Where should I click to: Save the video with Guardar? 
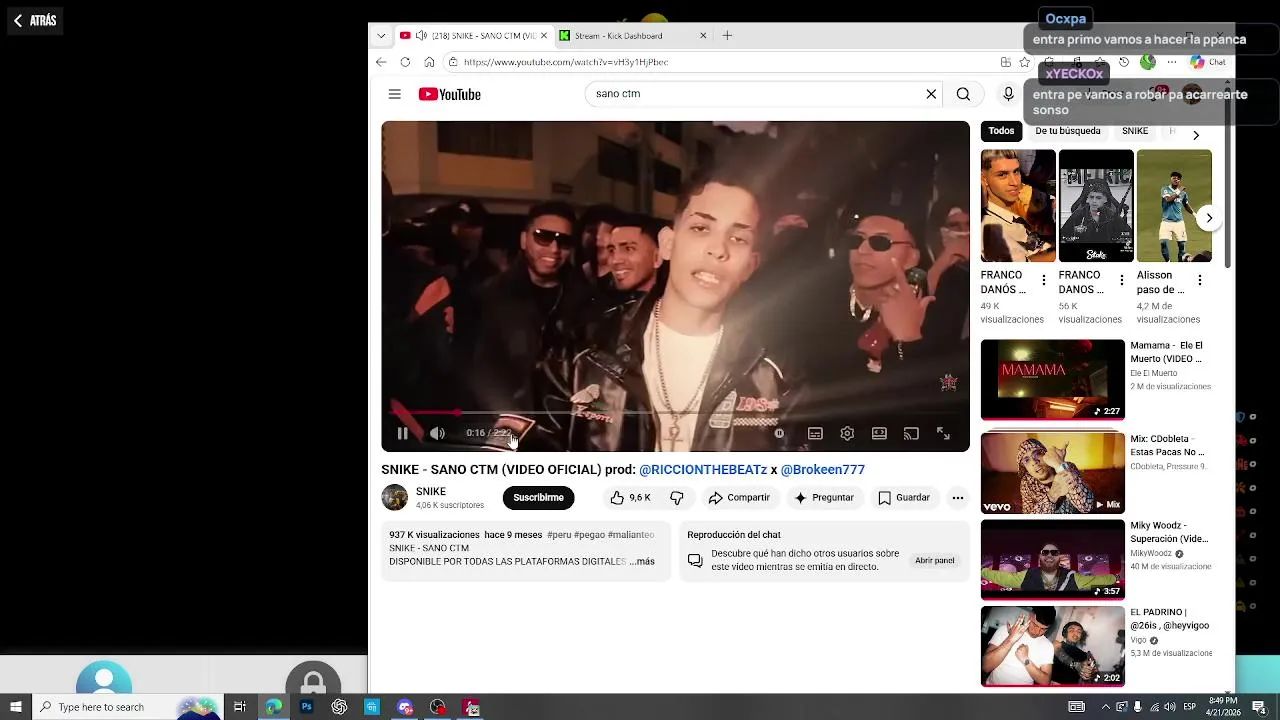pos(904,497)
